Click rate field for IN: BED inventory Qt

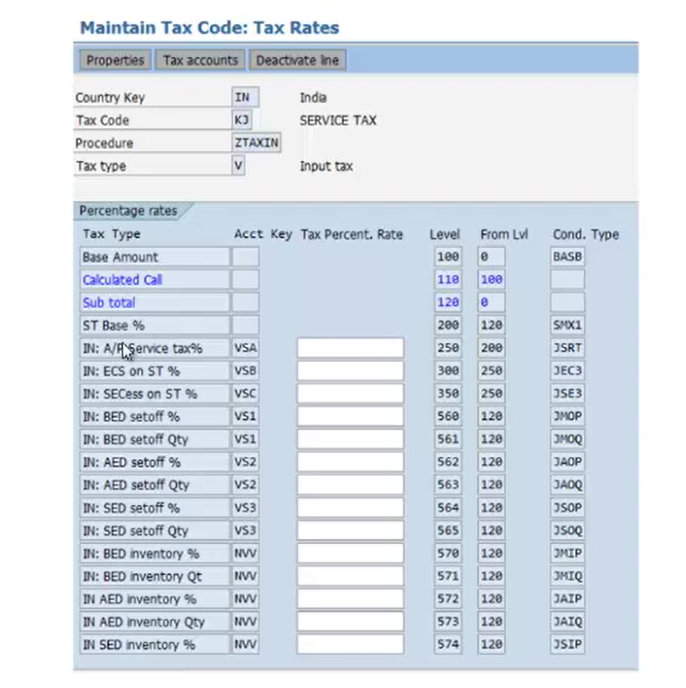click(x=350, y=576)
